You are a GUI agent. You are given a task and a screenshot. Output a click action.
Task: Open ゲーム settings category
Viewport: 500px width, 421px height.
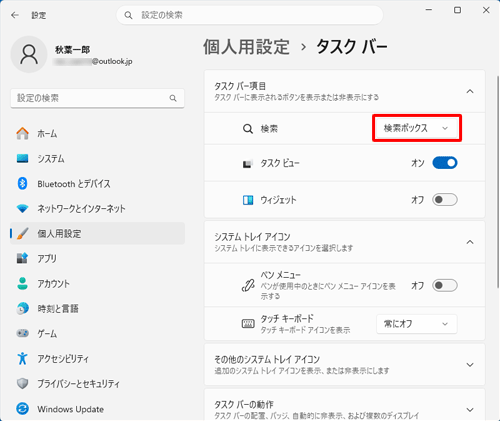pos(97,334)
